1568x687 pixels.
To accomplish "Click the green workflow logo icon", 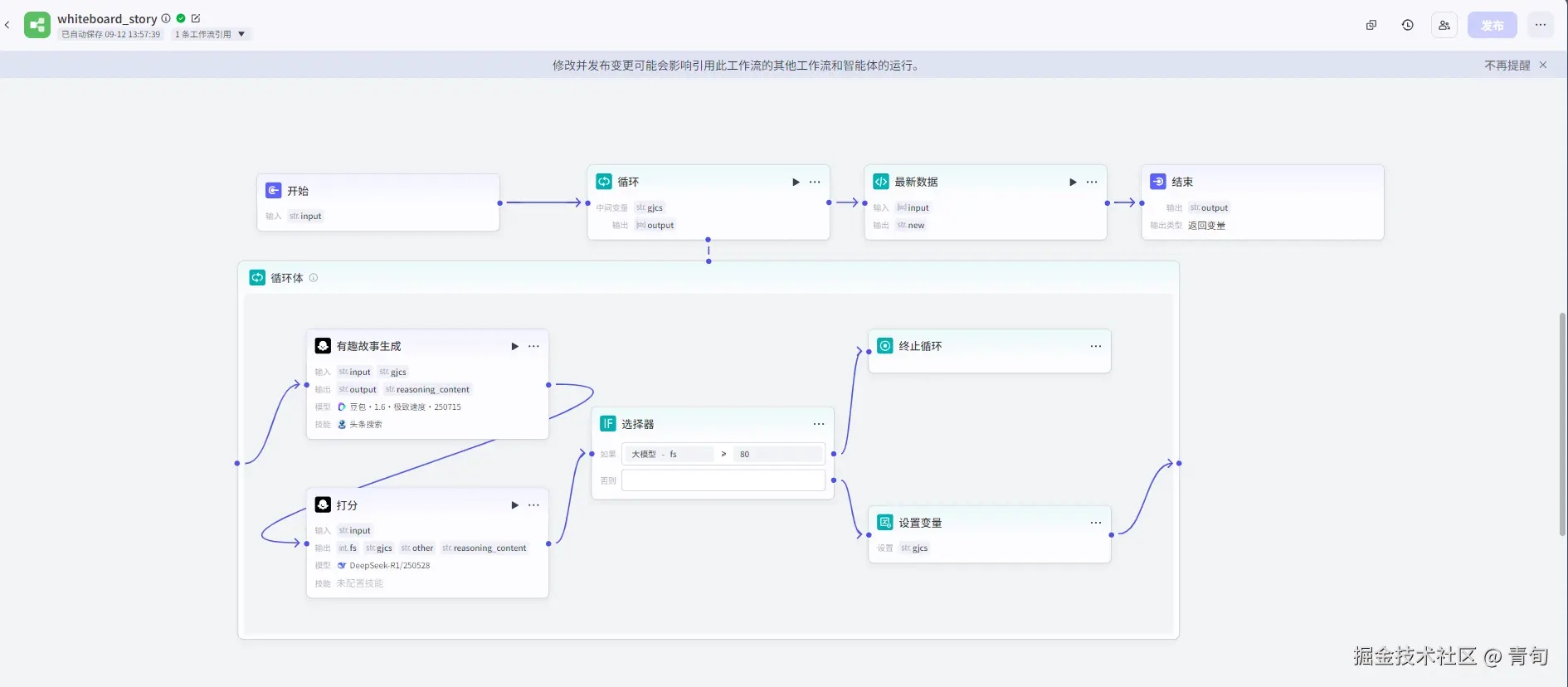I will tap(37, 25).
